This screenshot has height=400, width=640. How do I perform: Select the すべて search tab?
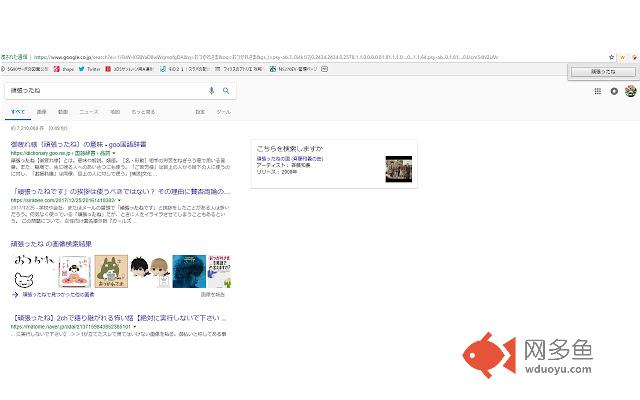coord(17,112)
